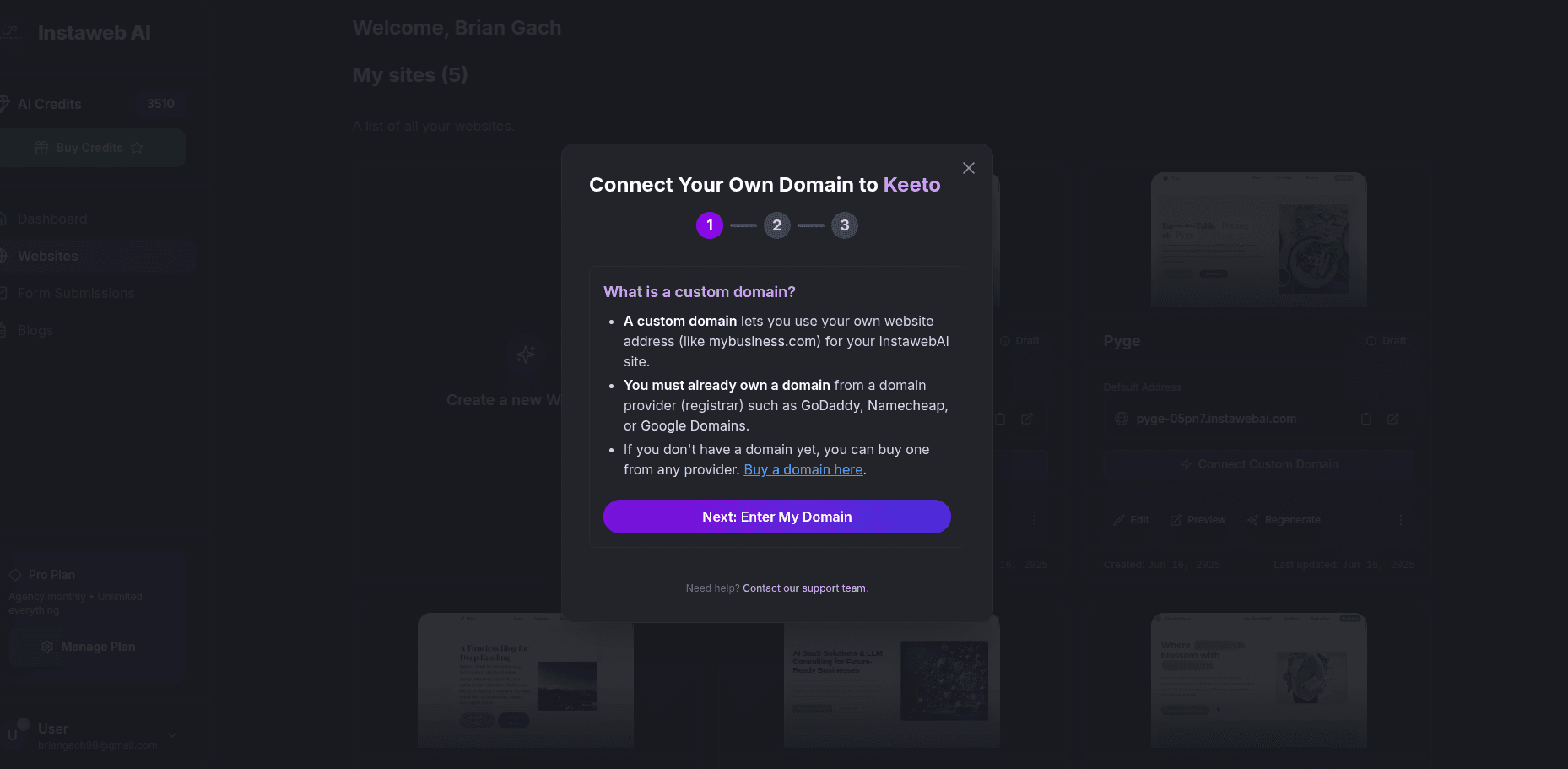The width and height of the screenshot is (1568, 769).
Task: Click step 3 circle in the wizard
Action: point(845,225)
